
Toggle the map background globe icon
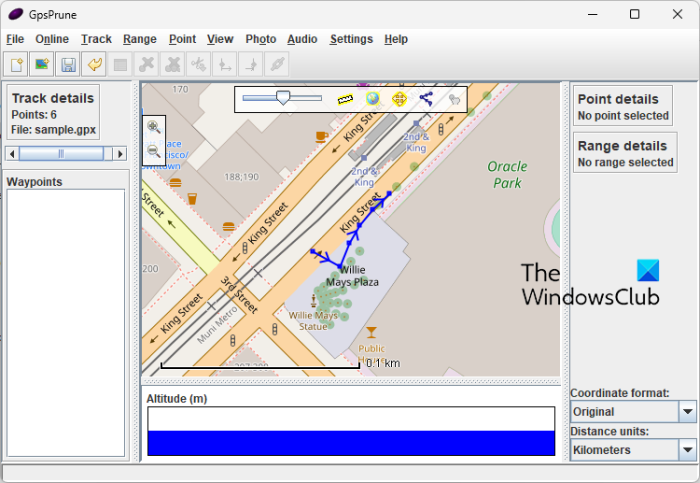373,99
